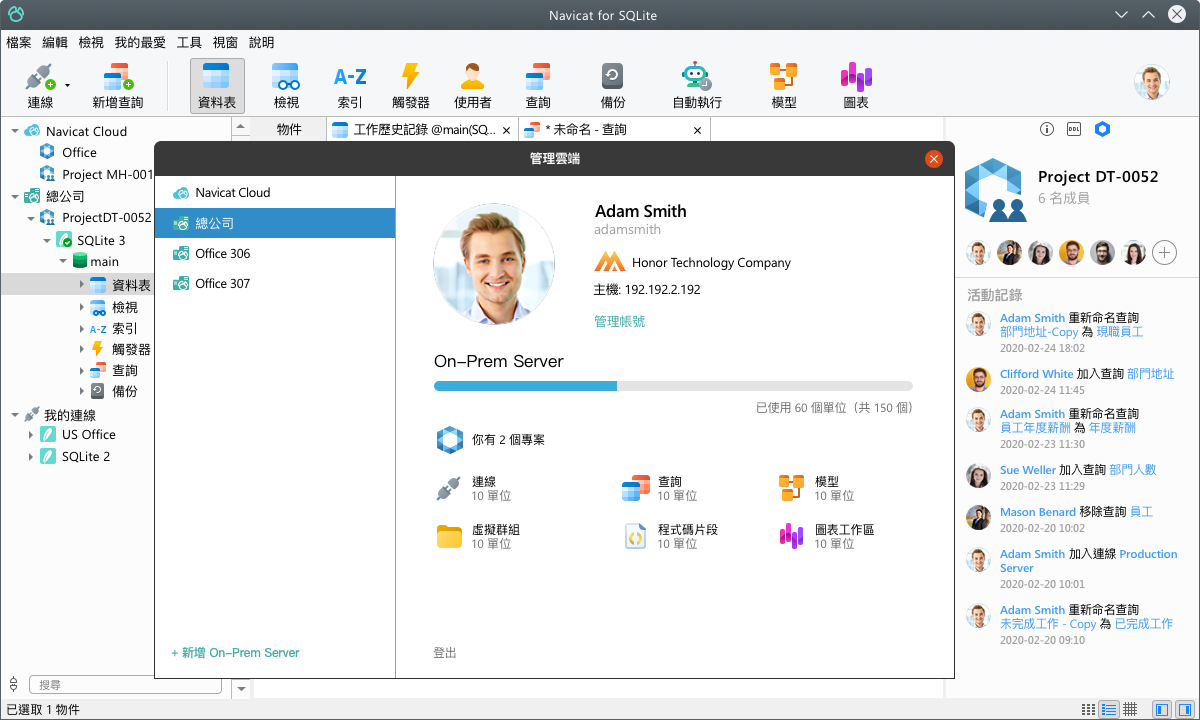Click 登出 to sign out
This screenshot has height=720, width=1200.
[x=445, y=653]
